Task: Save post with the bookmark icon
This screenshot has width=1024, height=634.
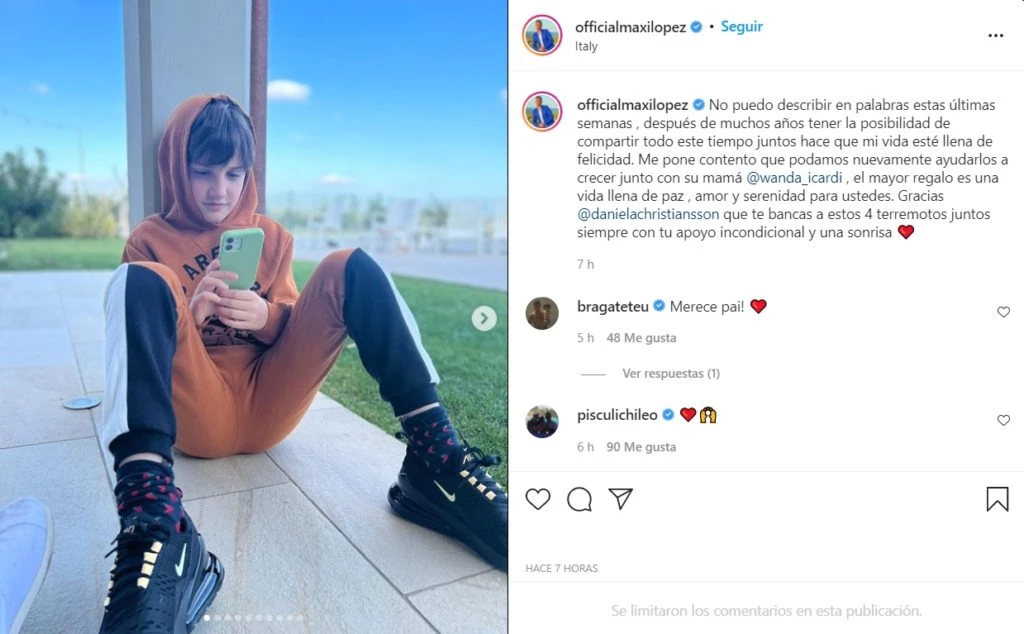Action: pyautogui.click(x=997, y=499)
